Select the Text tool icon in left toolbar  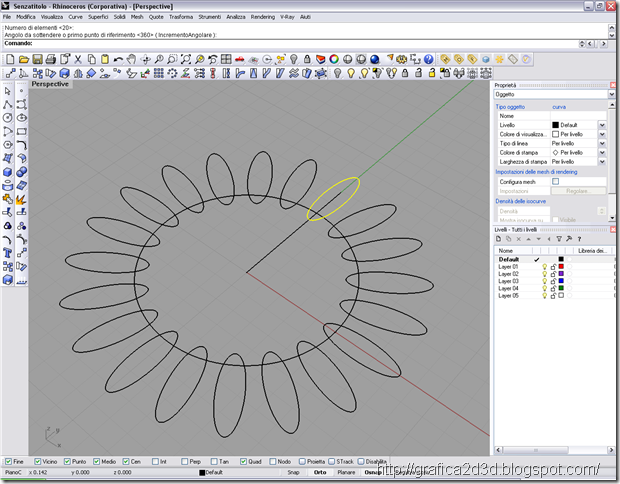pos(8,253)
